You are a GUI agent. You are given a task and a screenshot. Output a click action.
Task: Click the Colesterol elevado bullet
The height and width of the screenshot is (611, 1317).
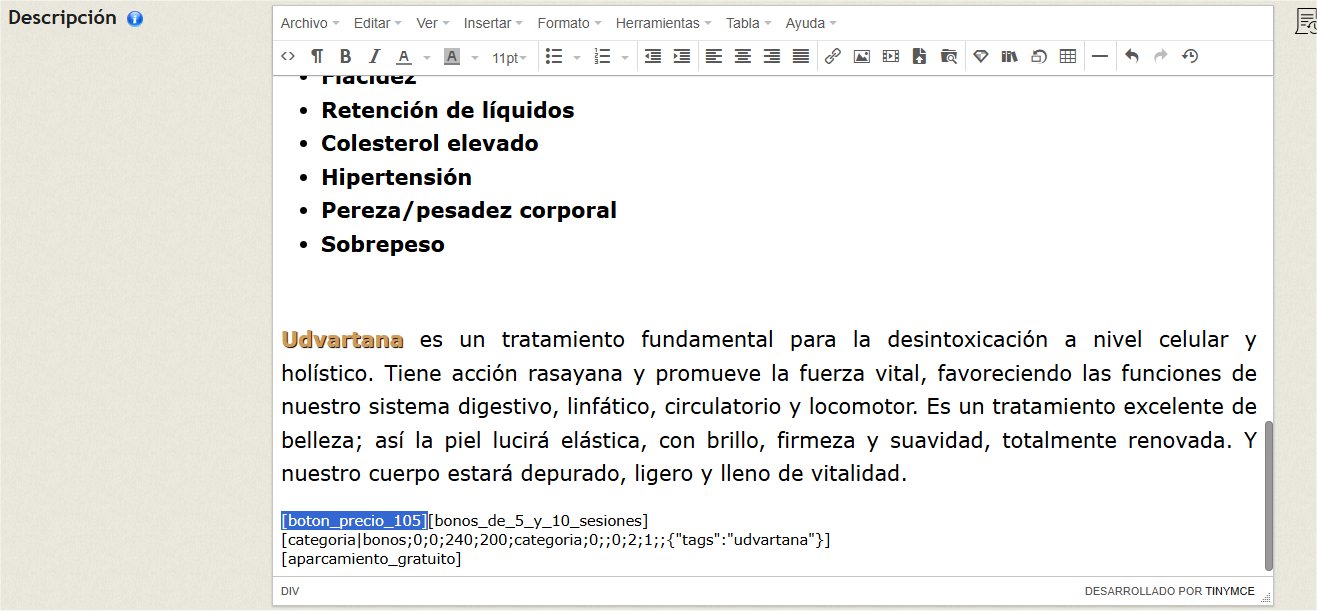(x=430, y=143)
